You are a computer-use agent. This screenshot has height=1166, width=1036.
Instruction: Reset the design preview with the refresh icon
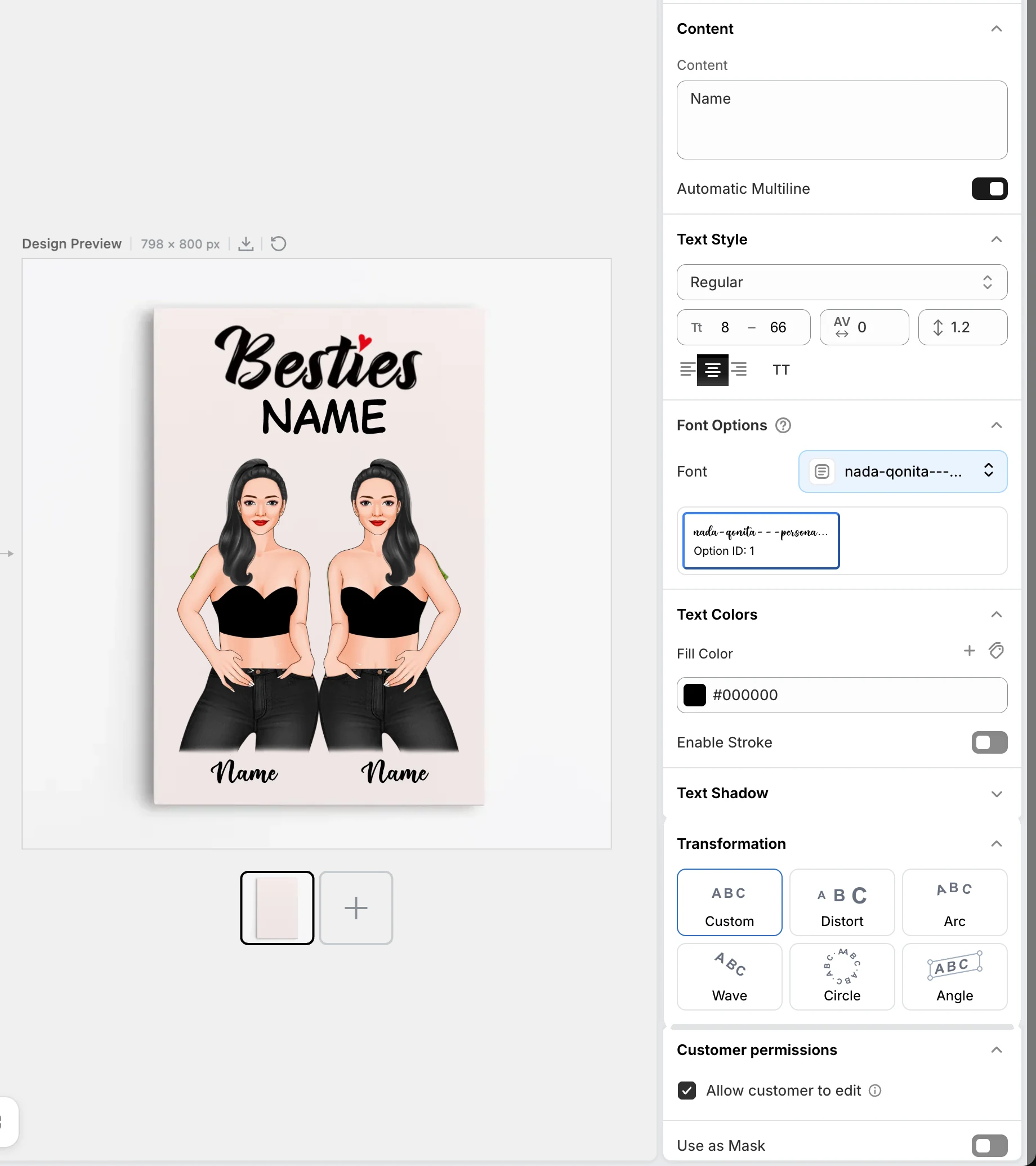pos(278,243)
